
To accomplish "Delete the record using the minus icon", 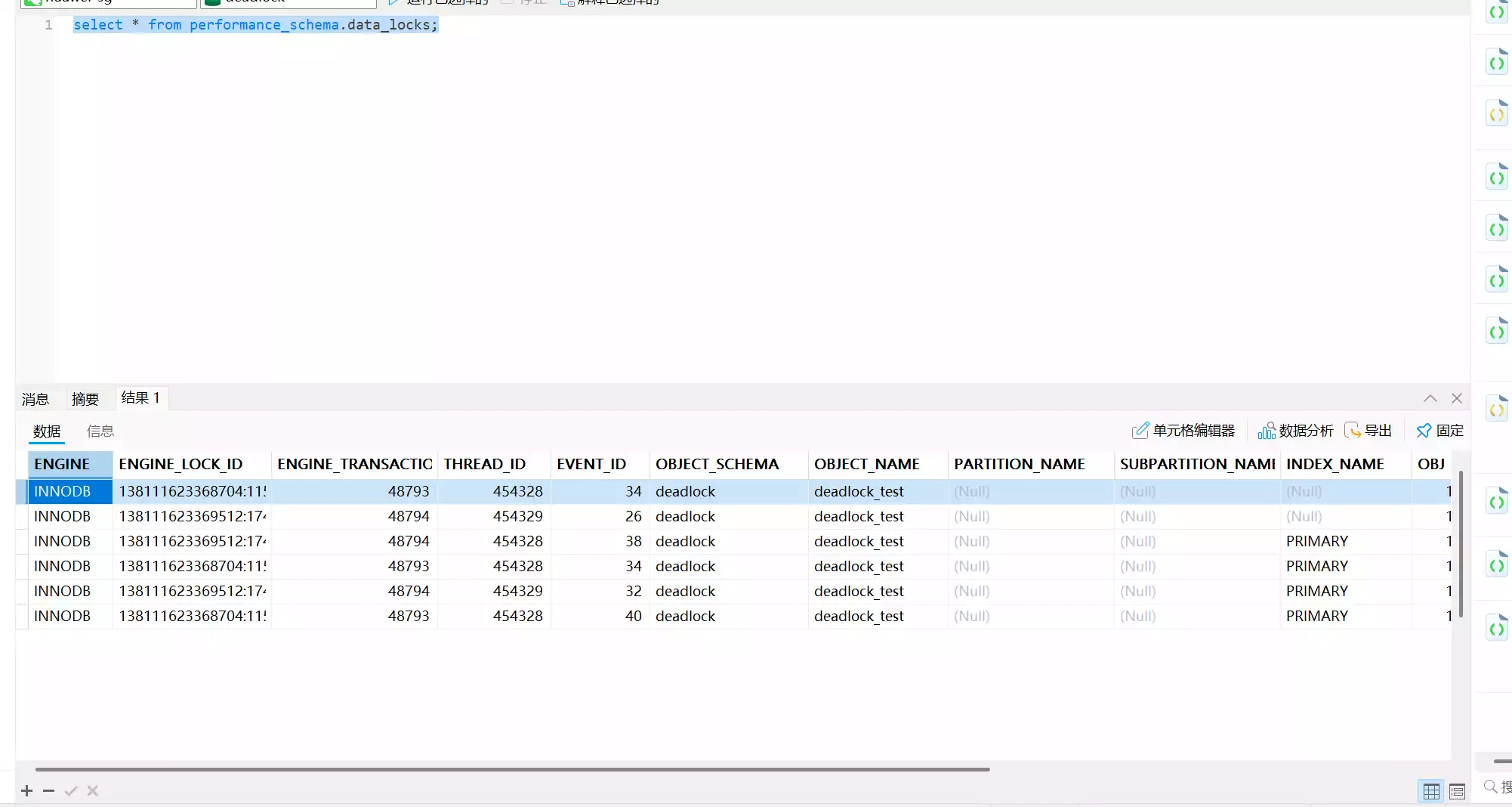I will (49, 790).
